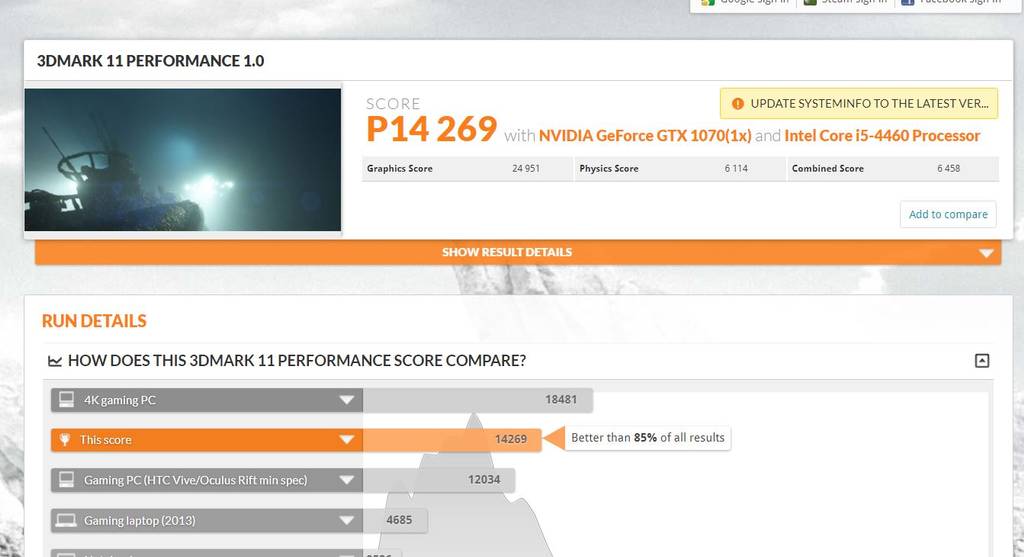Click the Combined Score value 6 458
1024x557 pixels.
[x=948, y=168]
